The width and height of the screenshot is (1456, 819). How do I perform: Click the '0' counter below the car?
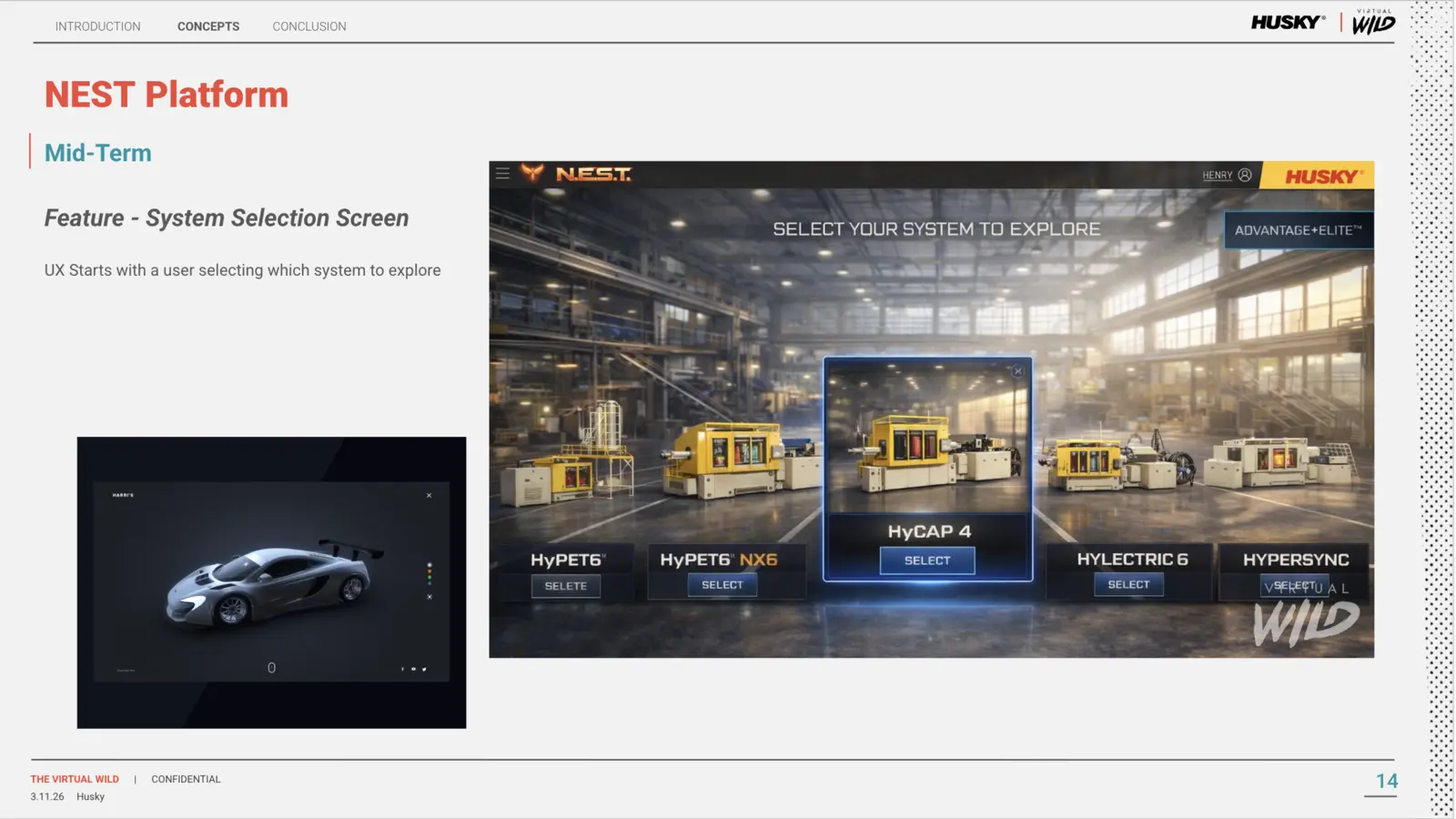(271, 668)
